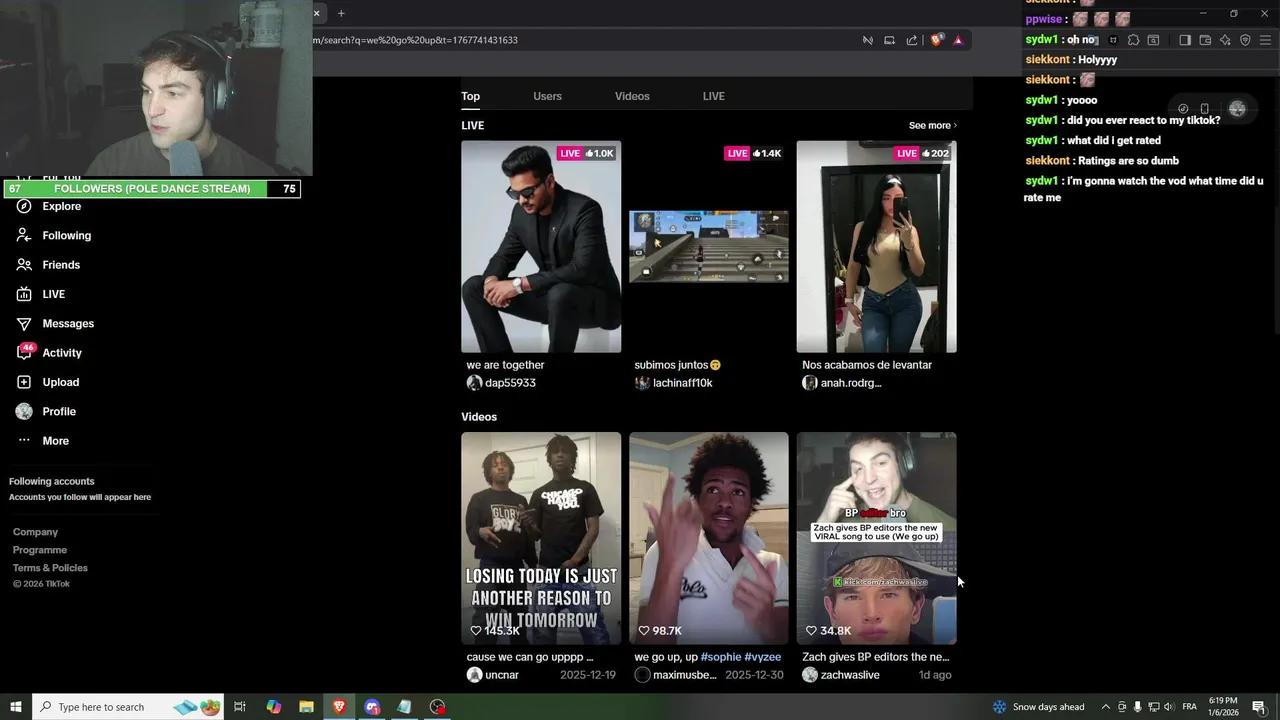
Task: Click the browser address bar URL
Action: point(415,40)
